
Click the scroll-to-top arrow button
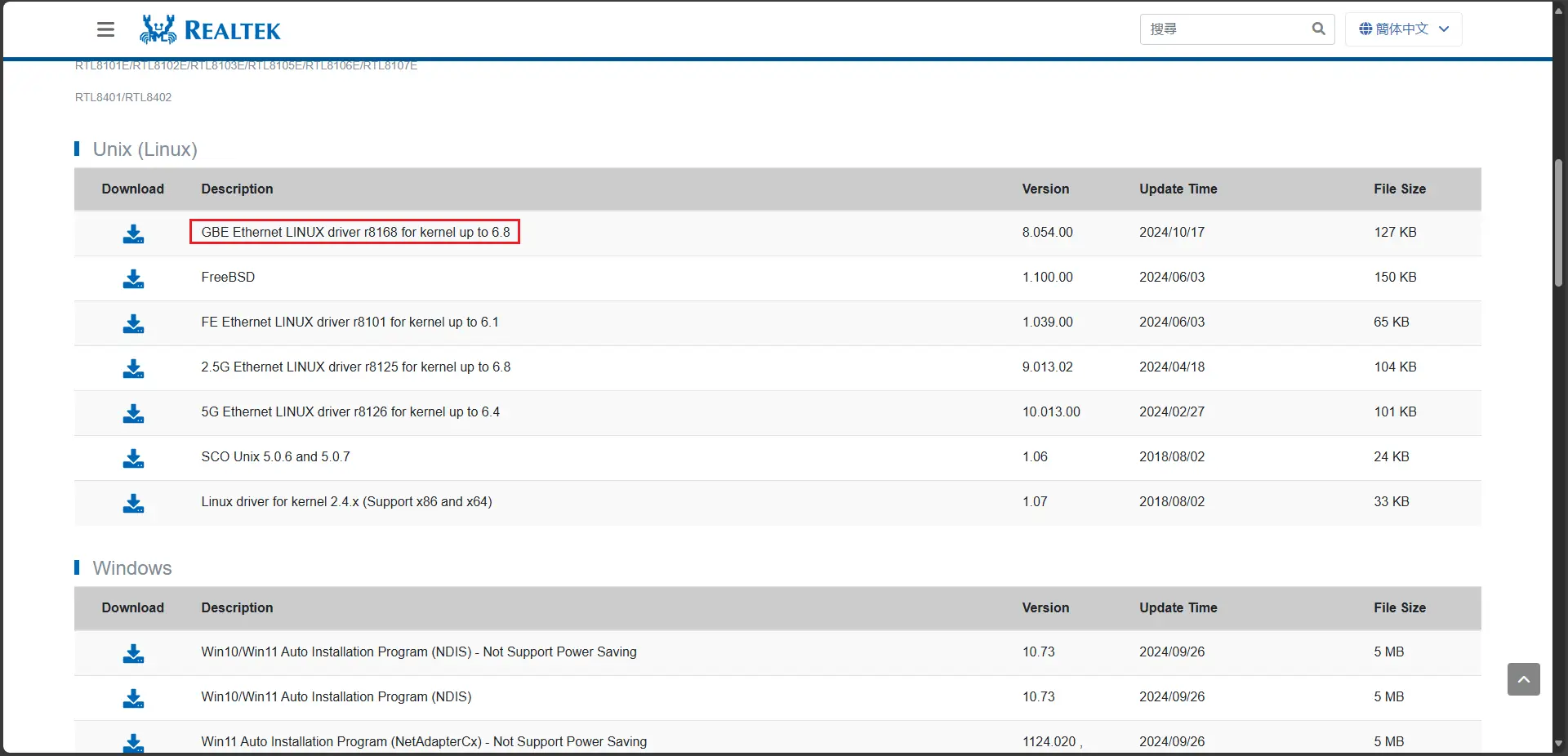coord(1523,679)
